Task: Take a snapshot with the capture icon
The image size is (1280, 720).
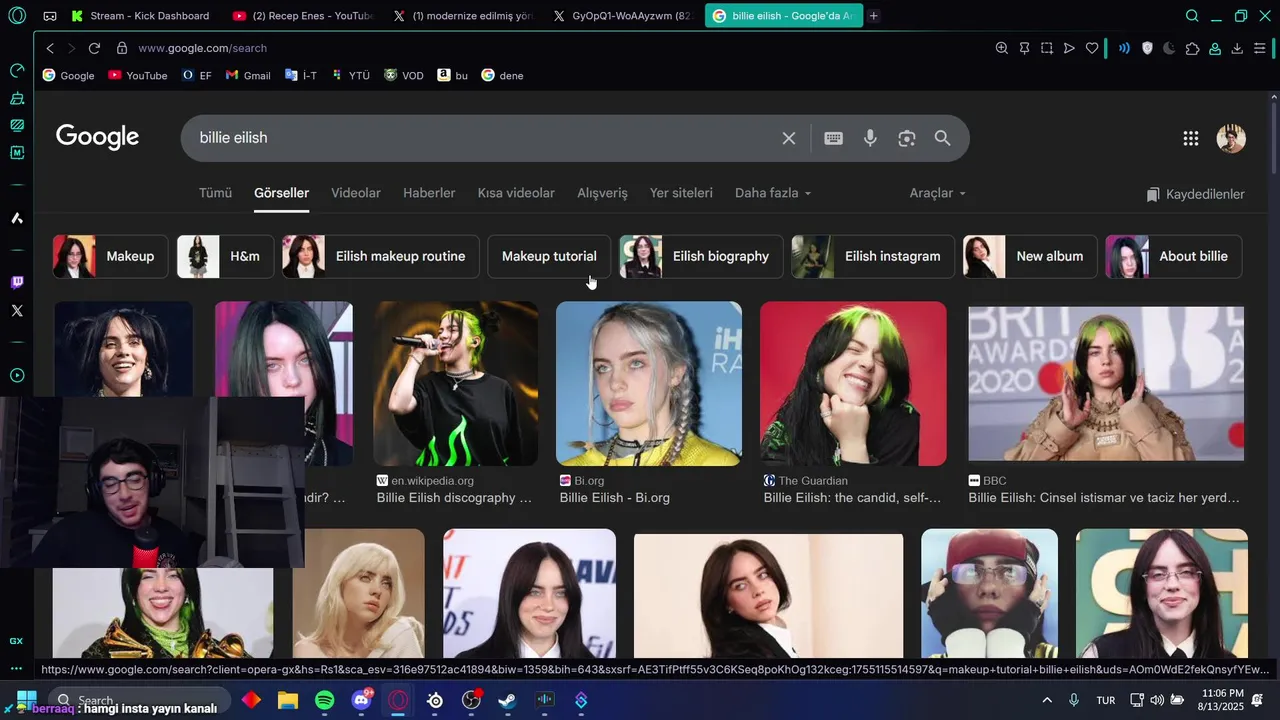Action: [x=1047, y=48]
